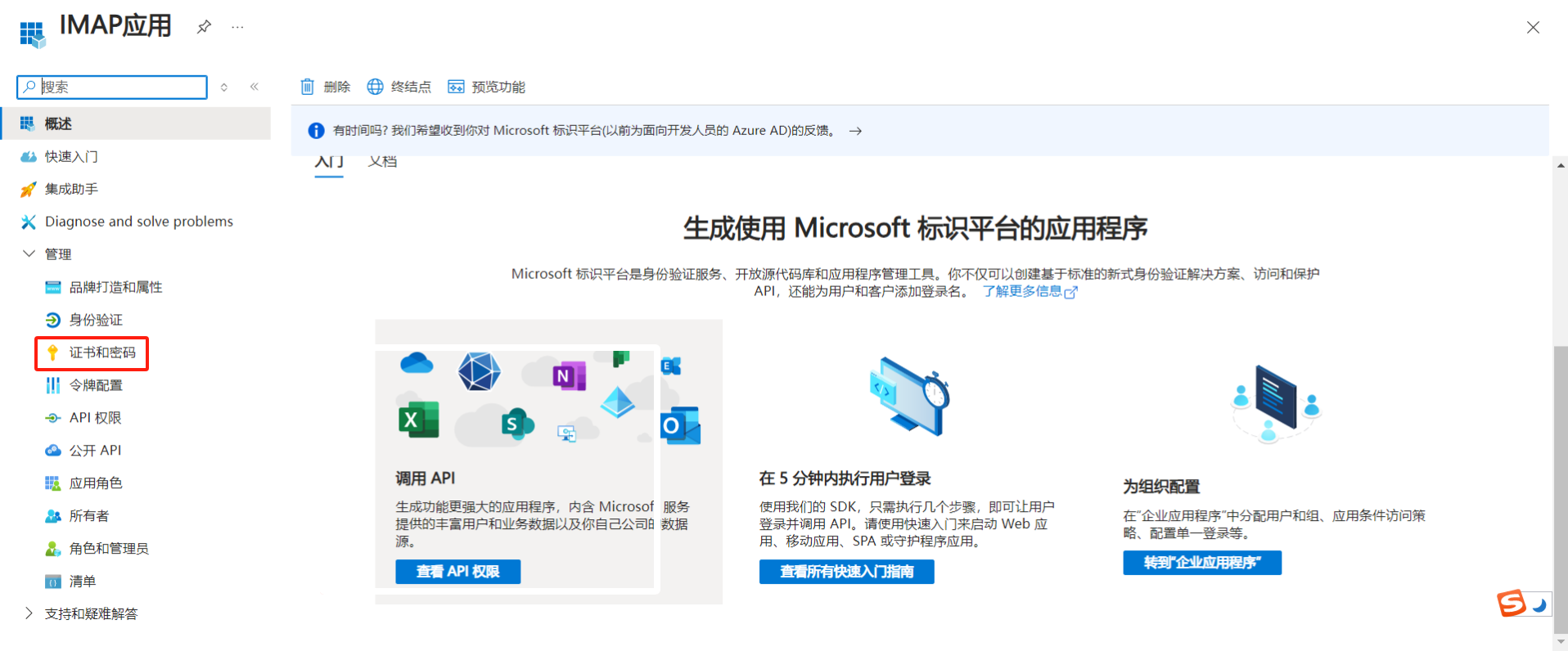Viewport: 1568px width, 651px height.
Task: Open the 了解更多信息 link
Action: pyautogui.click(x=1030, y=291)
